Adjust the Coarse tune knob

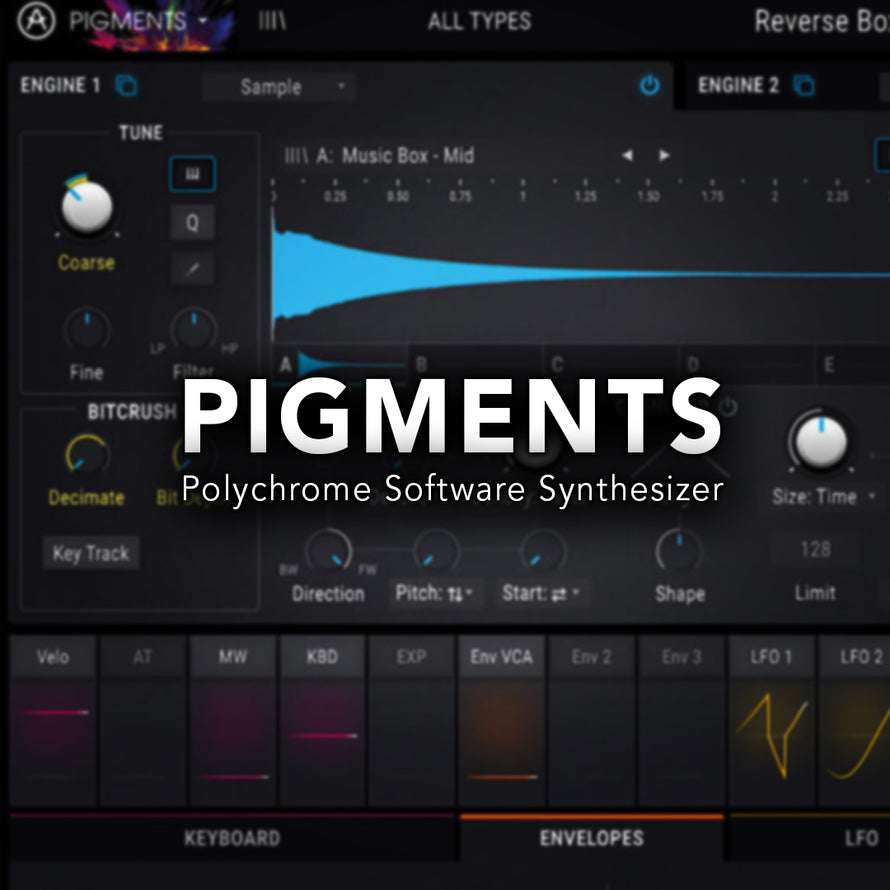pyautogui.click(x=86, y=207)
